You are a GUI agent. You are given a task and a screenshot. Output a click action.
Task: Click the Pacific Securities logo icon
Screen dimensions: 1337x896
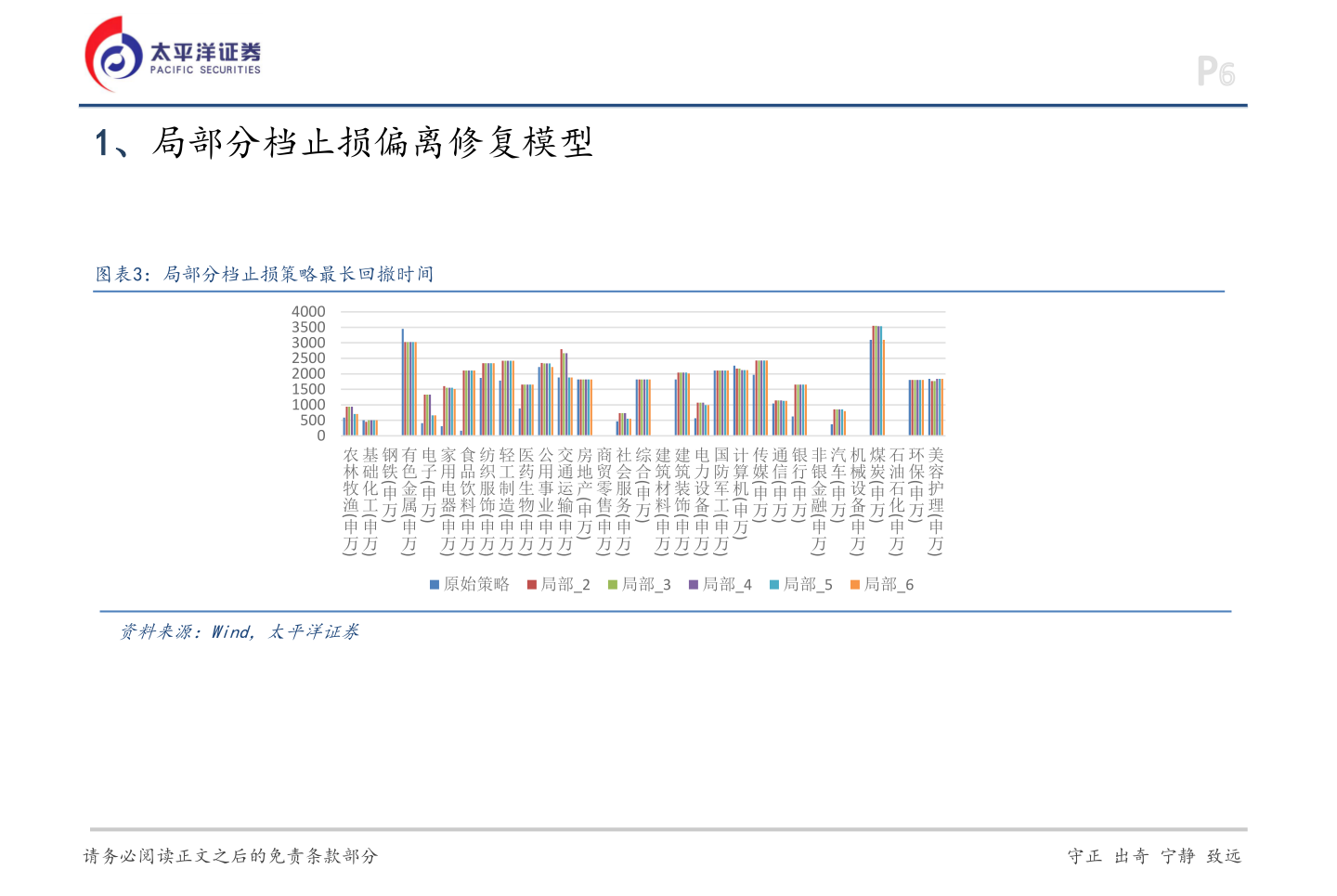coord(113,54)
